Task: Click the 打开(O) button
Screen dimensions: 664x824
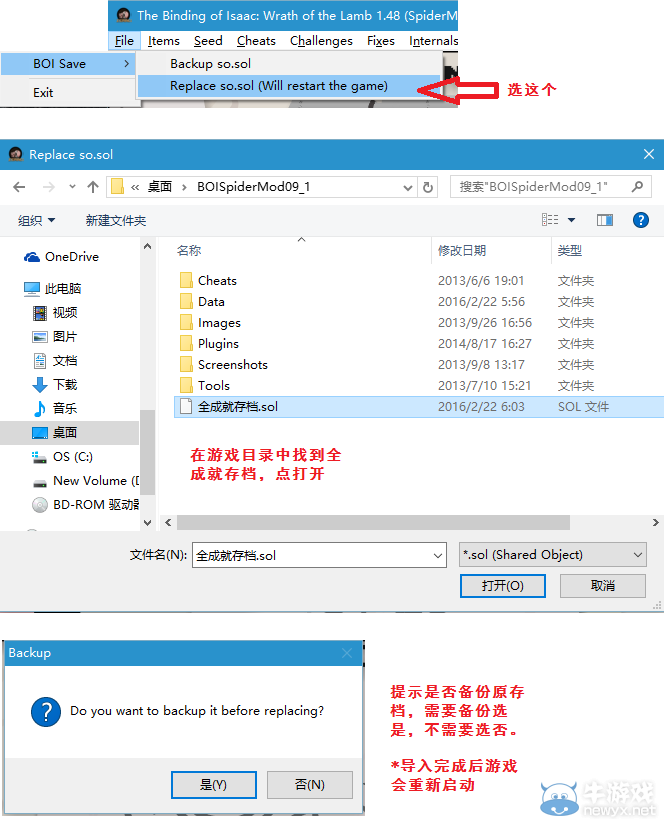Action: coord(503,585)
